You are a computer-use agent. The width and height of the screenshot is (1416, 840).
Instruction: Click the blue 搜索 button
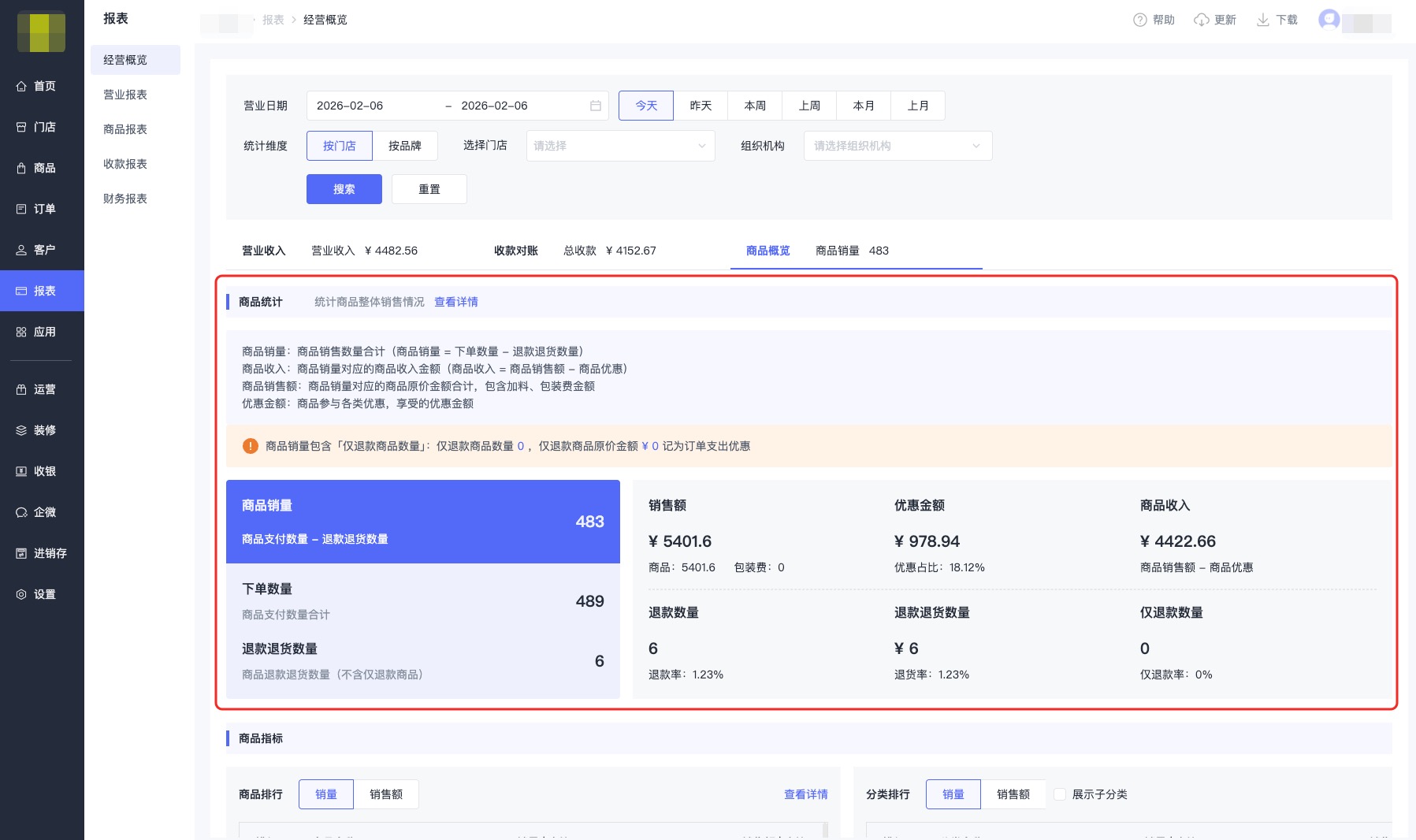pyautogui.click(x=344, y=189)
